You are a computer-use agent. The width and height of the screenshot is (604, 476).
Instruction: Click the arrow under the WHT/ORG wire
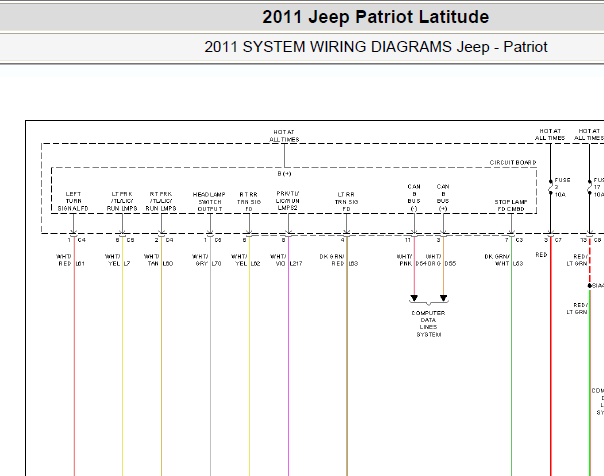click(443, 298)
